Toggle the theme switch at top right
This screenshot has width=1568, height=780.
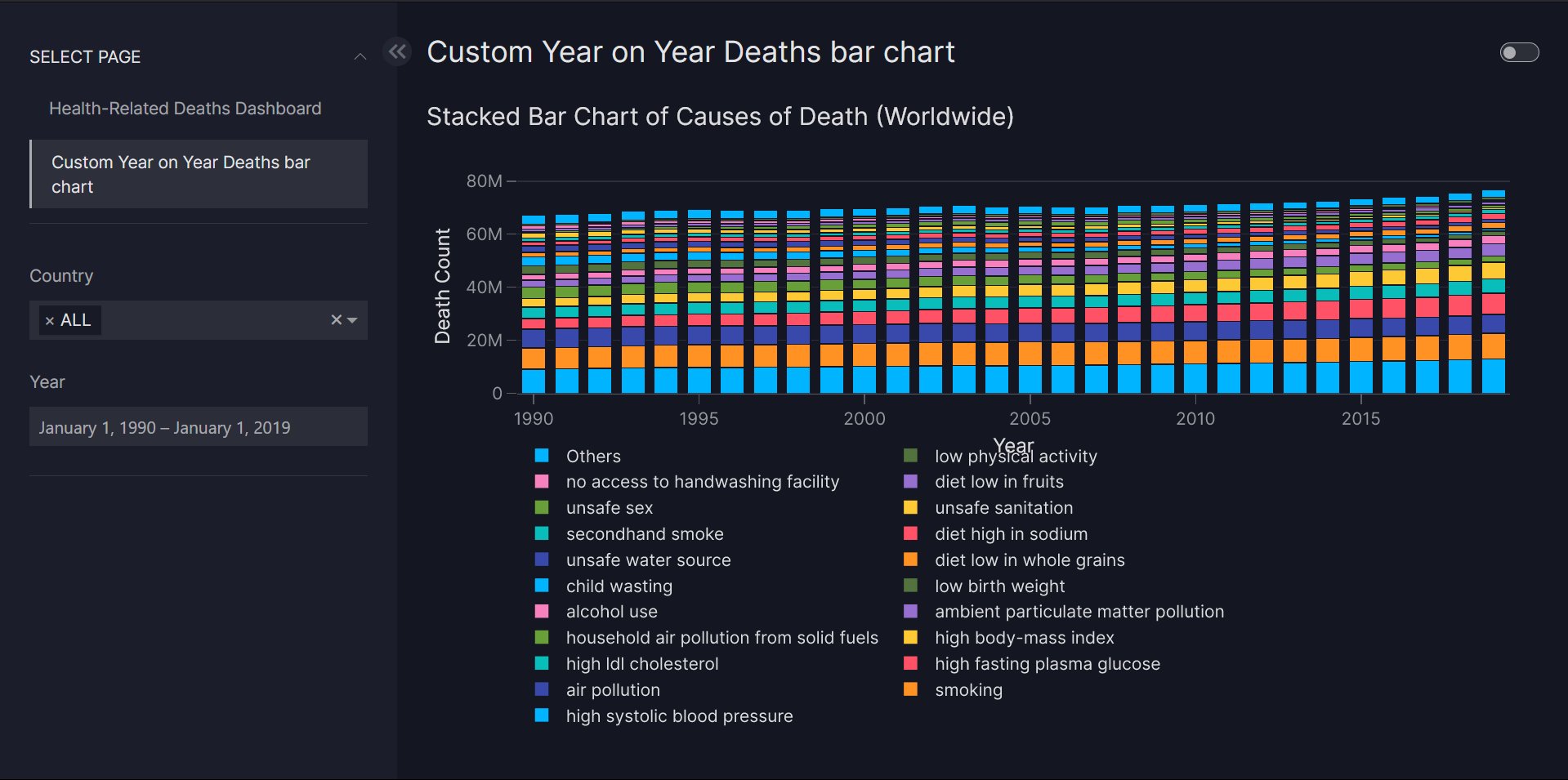[x=1519, y=52]
